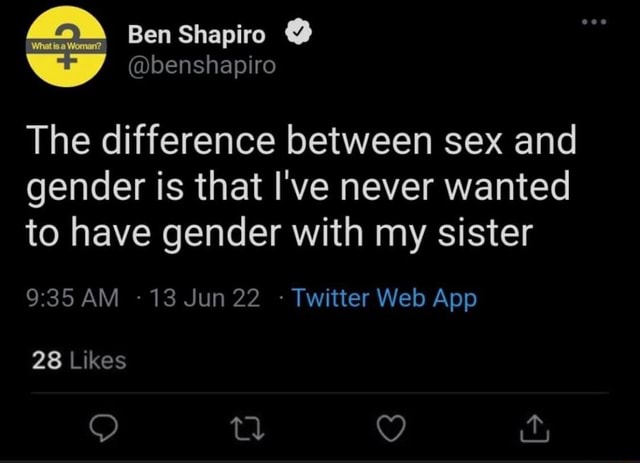Click the word sister in tweet text
Screen dimensions: 640x463
tap(485, 233)
